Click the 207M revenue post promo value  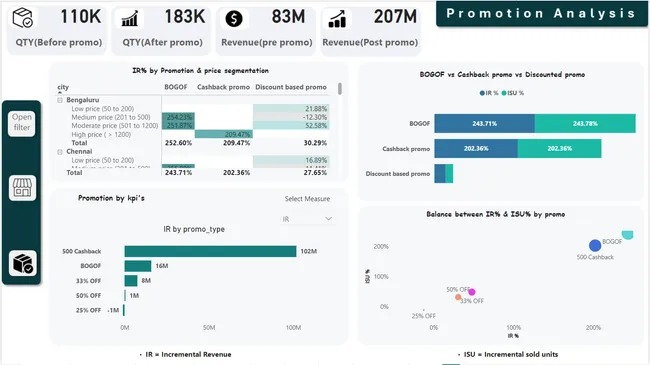click(x=395, y=17)
